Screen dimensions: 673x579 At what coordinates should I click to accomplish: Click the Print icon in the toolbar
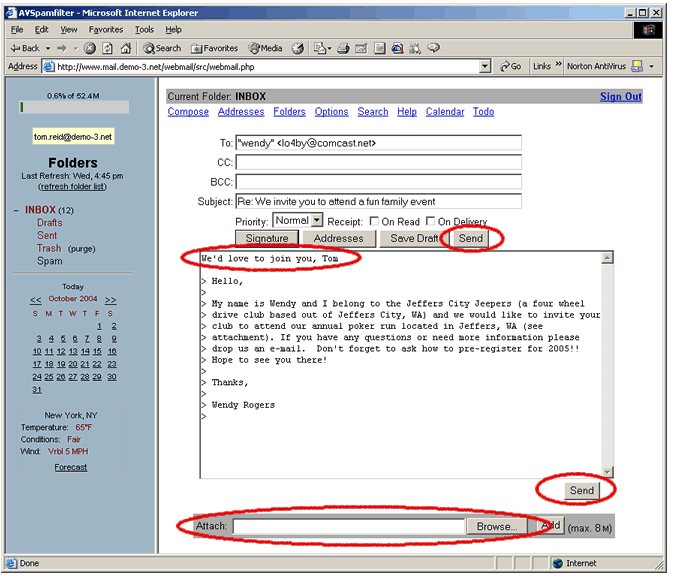[343, 48]
